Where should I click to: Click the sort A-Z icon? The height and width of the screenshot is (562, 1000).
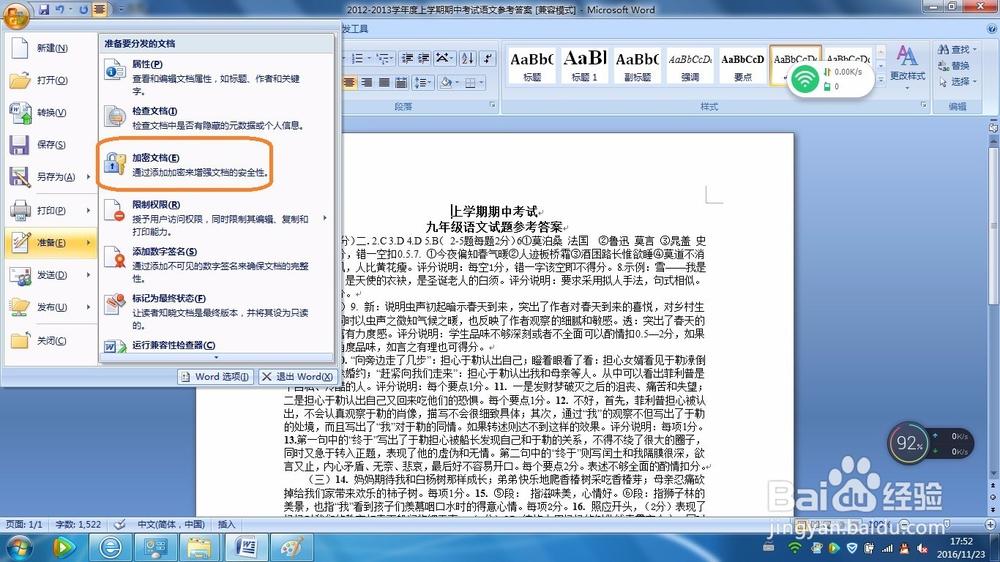tap(467, 59)
